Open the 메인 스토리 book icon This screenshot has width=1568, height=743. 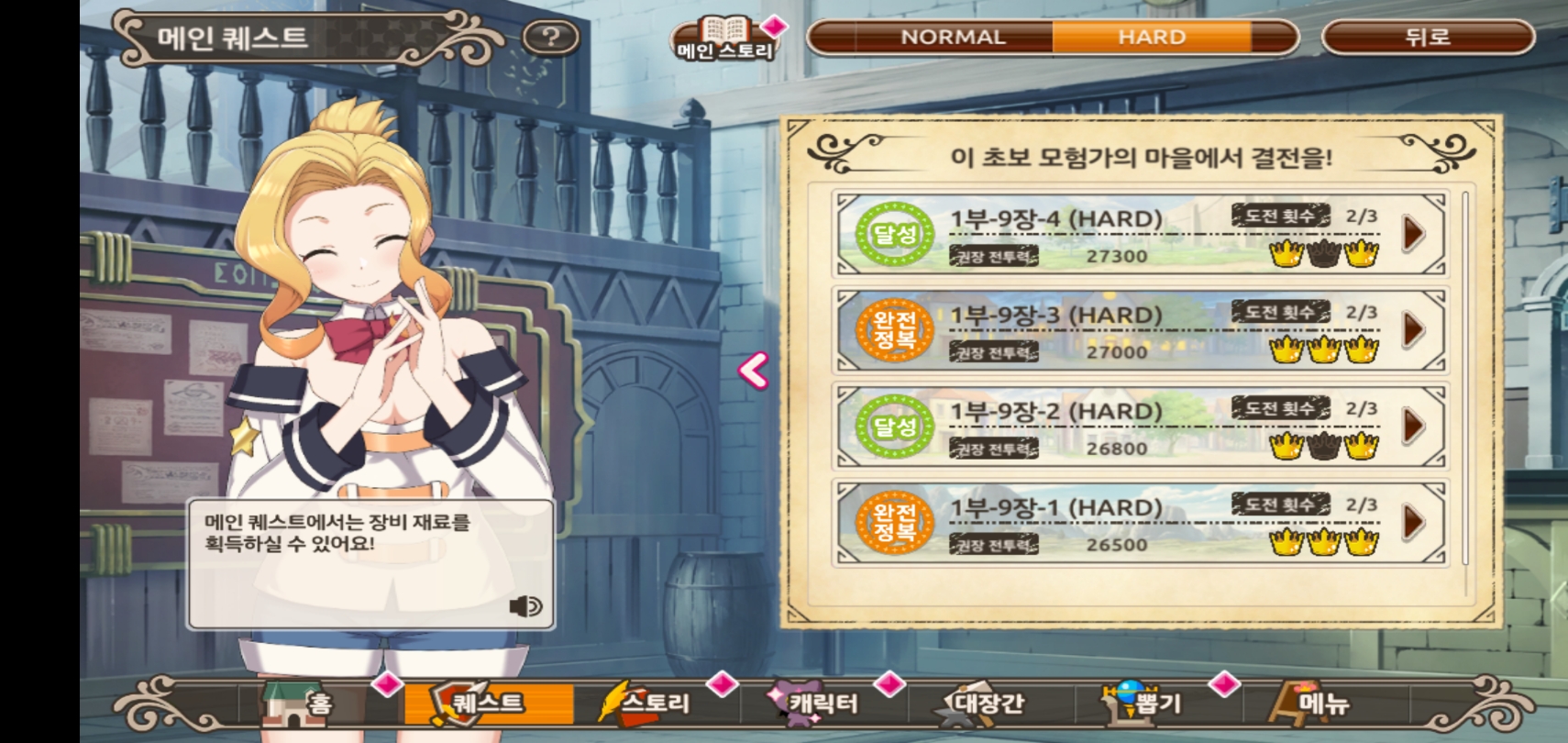[725, 39]
